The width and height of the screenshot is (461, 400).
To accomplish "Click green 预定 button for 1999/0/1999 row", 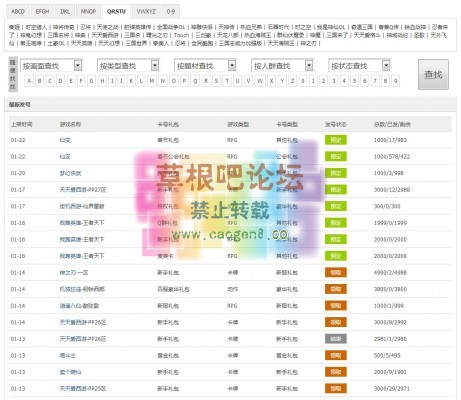I will coord(336,223).
